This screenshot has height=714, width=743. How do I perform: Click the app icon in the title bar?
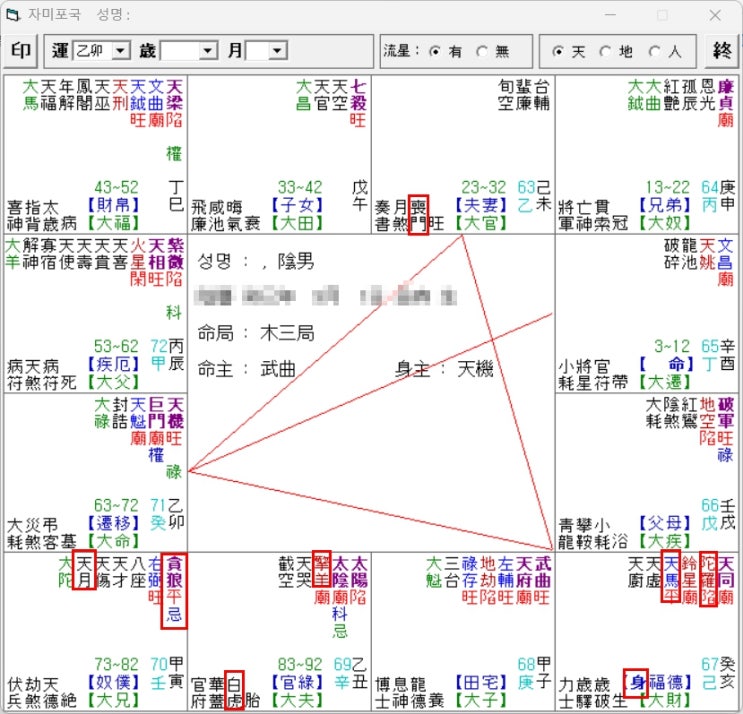point(13,15)
